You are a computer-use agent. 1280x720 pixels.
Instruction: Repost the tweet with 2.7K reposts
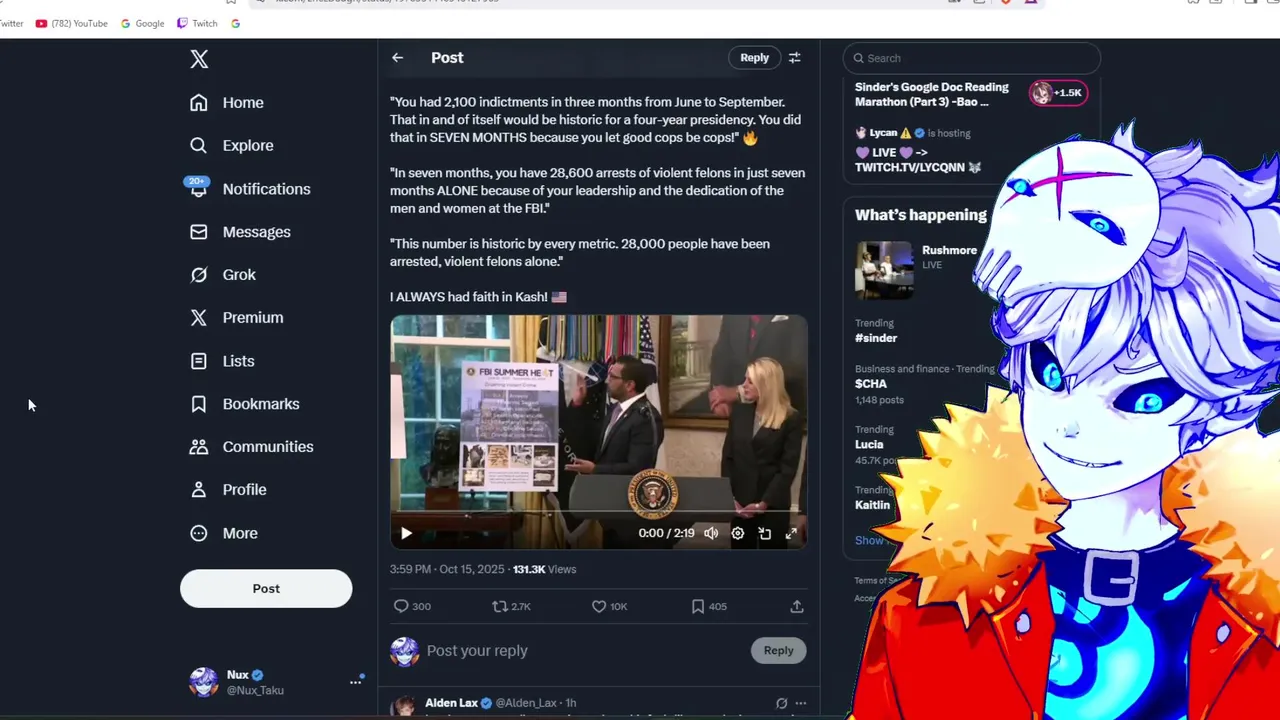511,607
